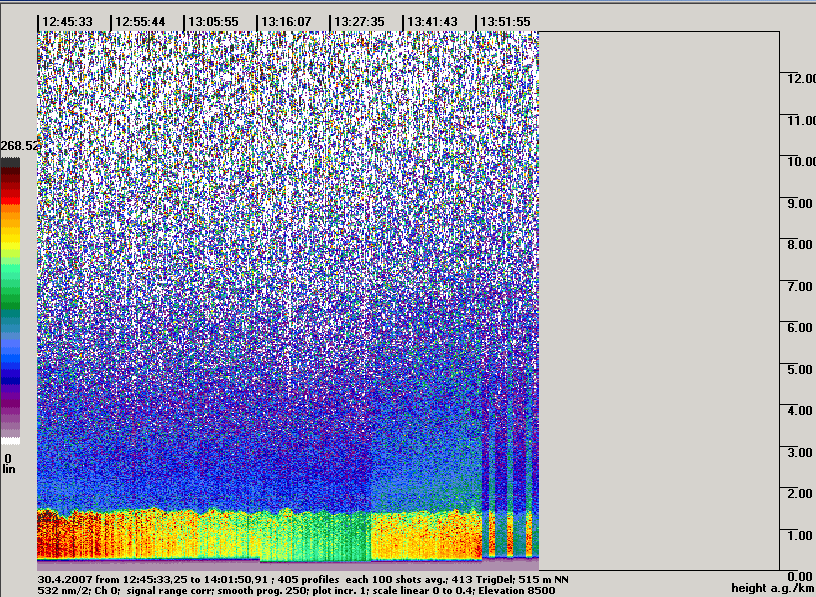This screenshot has height=597, width=816.
Task: Click the 'signal range corr' footer text
Action: 170,591
